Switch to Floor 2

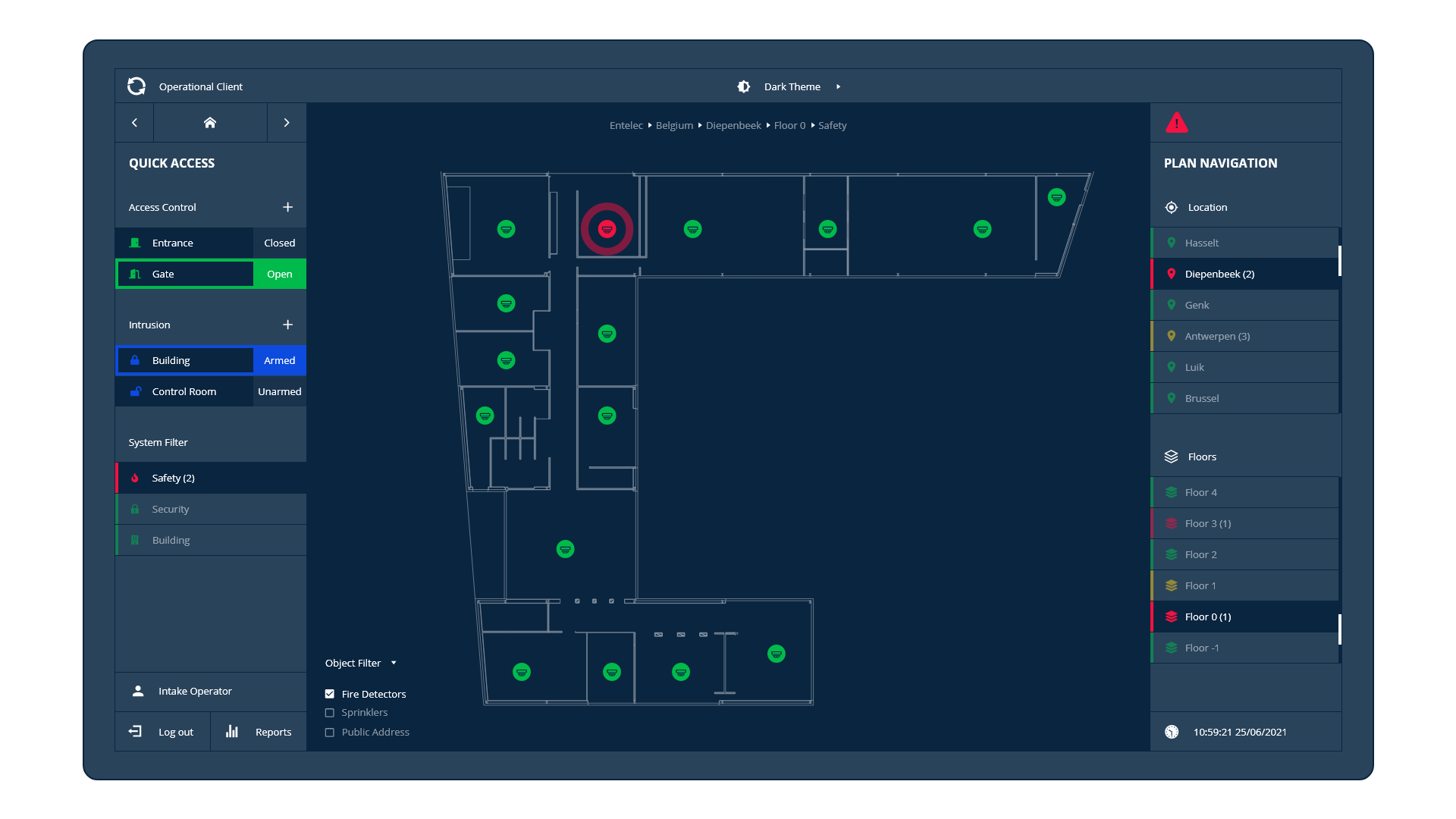click(x=1244, y=554)
